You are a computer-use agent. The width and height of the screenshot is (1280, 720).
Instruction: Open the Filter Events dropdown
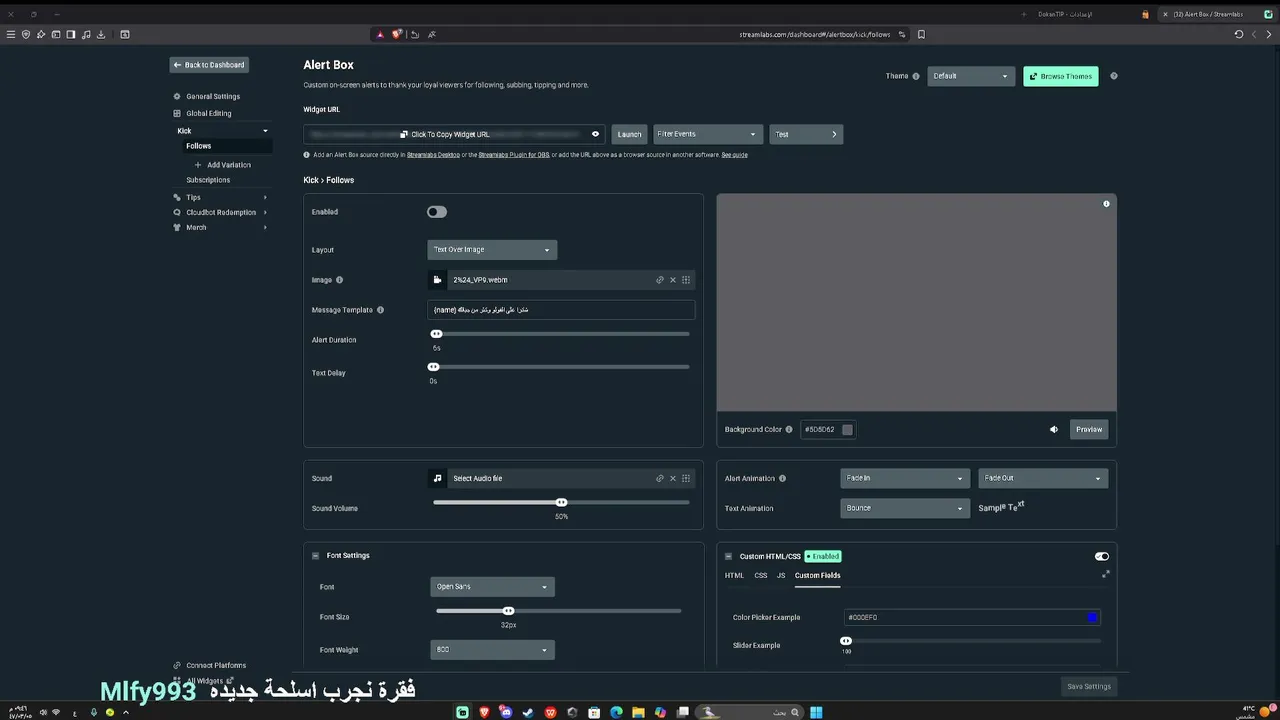(707, 134)
